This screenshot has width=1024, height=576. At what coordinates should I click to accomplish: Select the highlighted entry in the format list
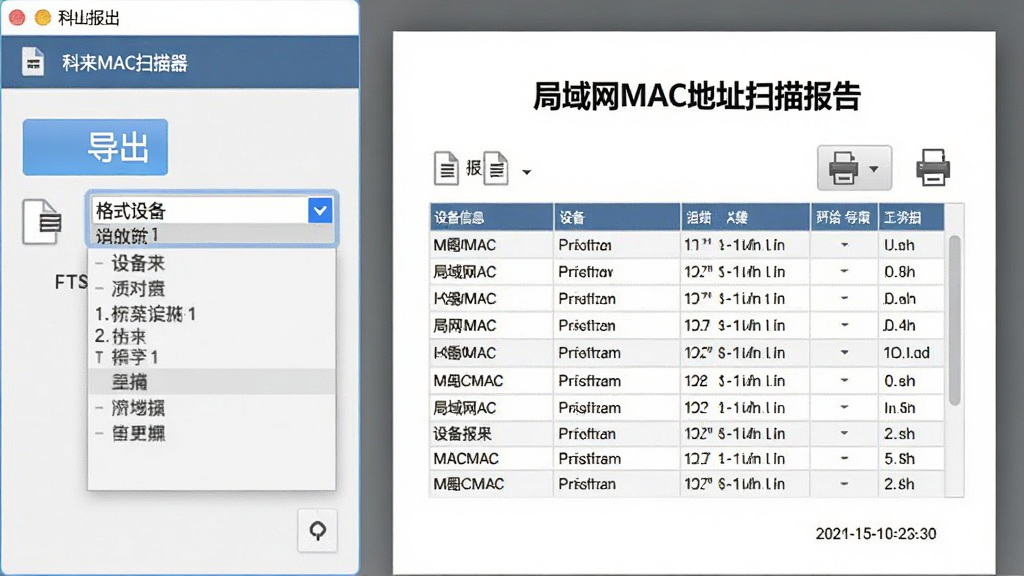[212, 381]
